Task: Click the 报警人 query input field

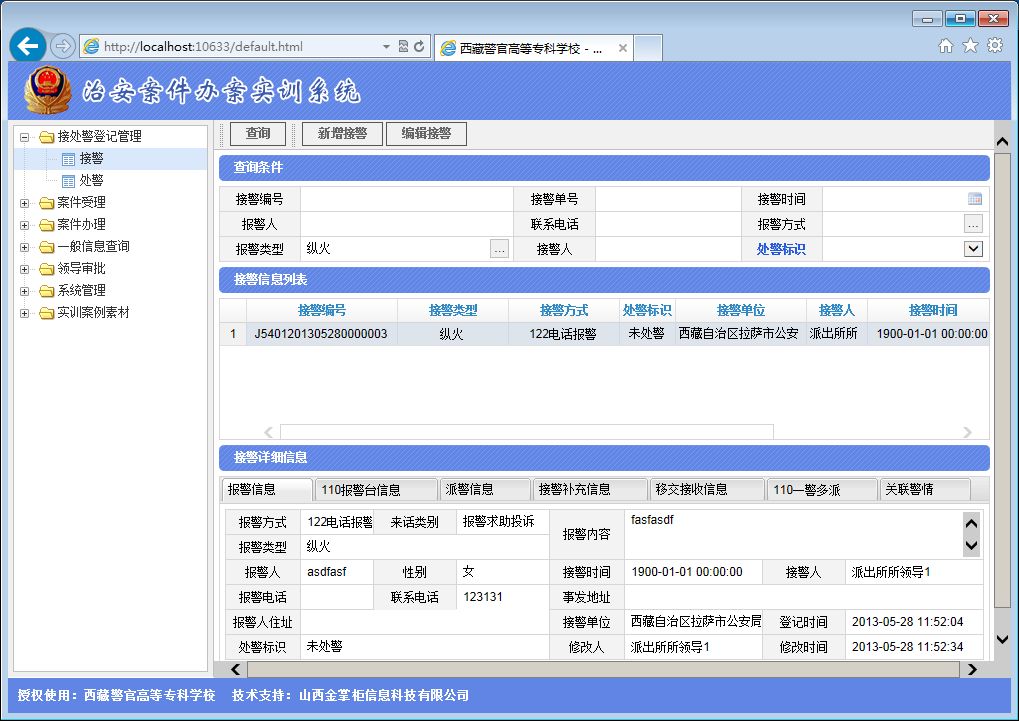Action: 407,224
